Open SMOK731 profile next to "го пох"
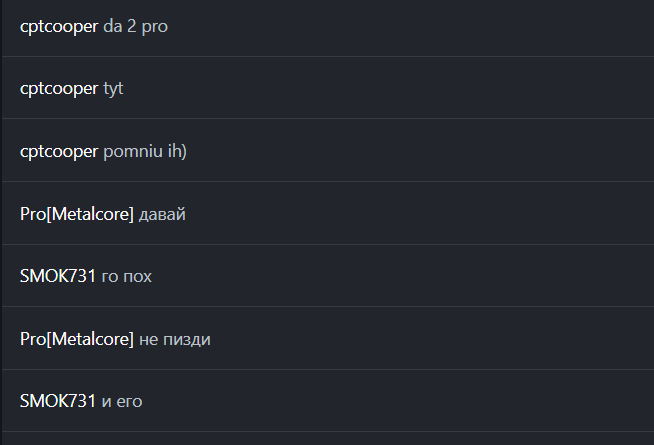Screen dimensions: 654x445 58,277
